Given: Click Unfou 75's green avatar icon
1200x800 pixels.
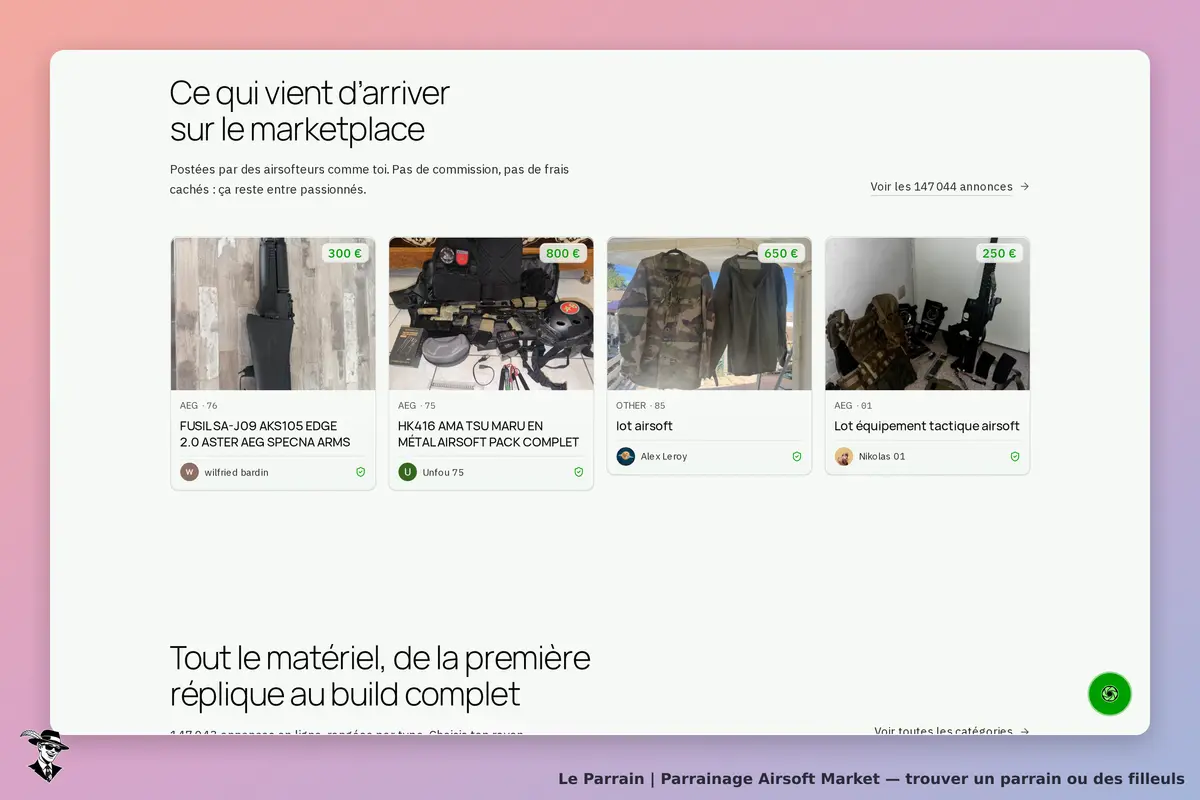Looking at the screenshot, I should [x=407, y=472].
